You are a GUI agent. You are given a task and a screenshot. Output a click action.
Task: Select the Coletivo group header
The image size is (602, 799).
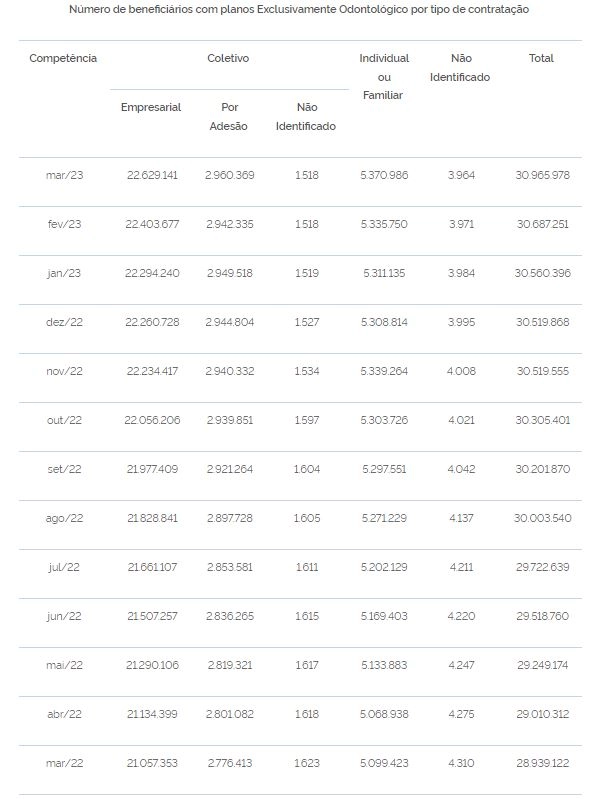228,58
